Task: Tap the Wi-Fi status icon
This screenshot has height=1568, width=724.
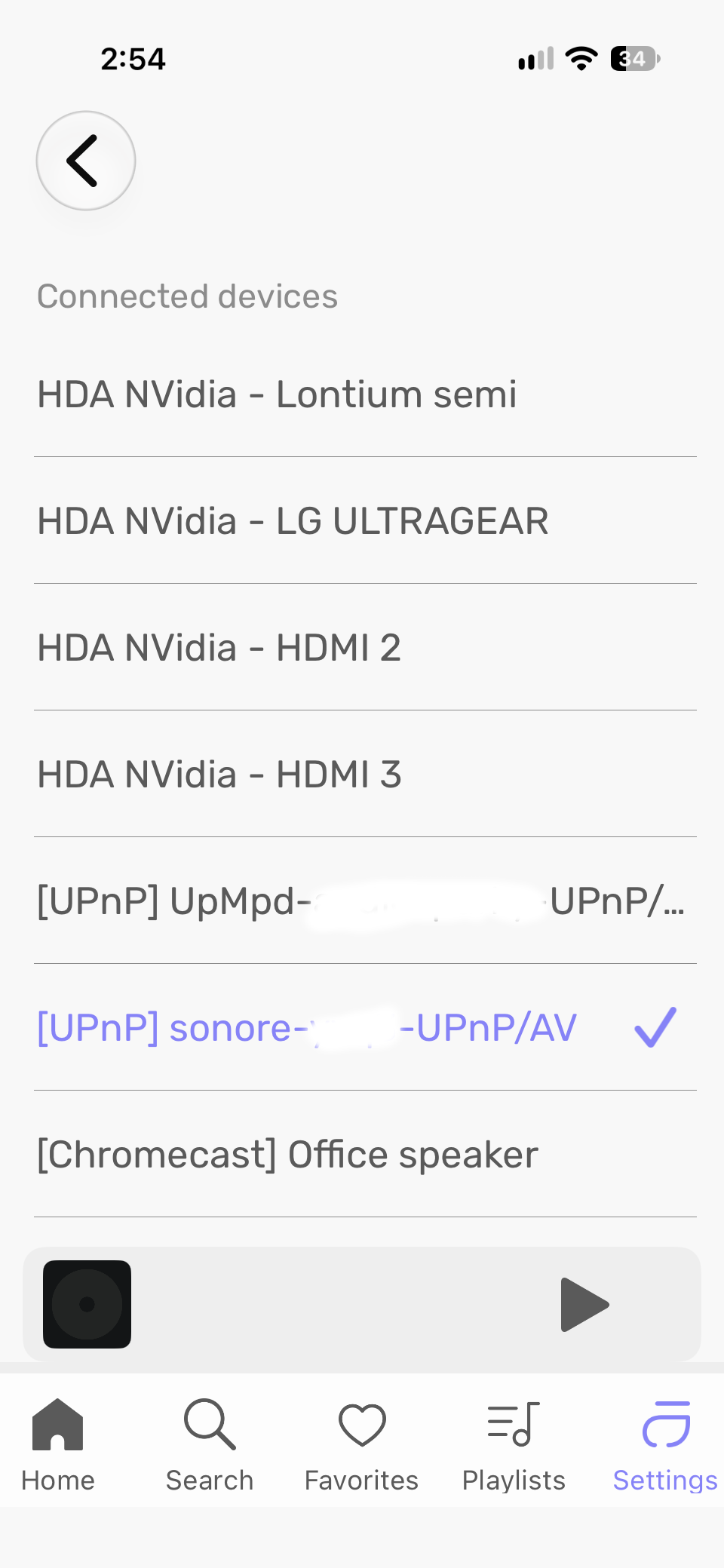Action: (581, 59)
